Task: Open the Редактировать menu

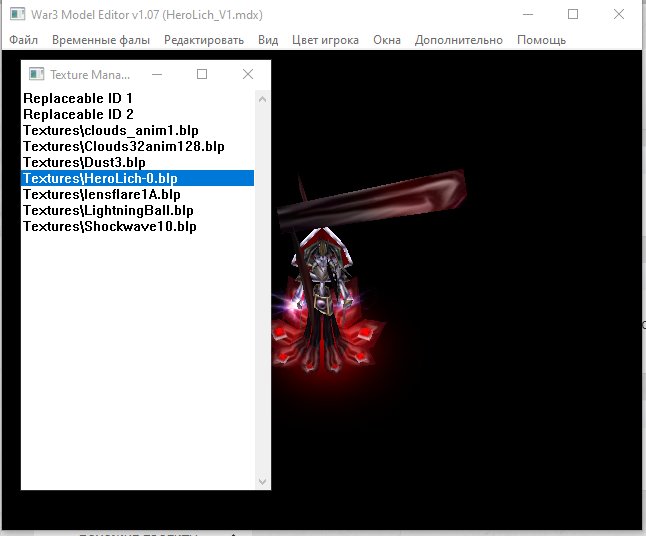Action: click(x=204, y=40)
